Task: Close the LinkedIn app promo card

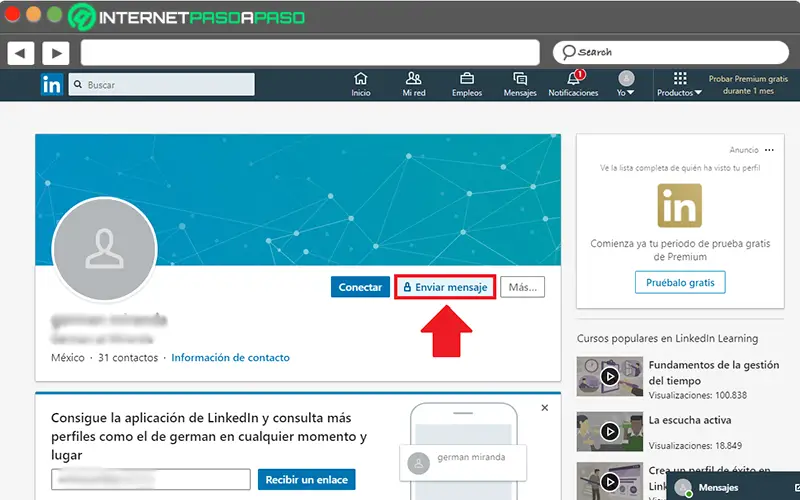Action: (x=545, y=408)
